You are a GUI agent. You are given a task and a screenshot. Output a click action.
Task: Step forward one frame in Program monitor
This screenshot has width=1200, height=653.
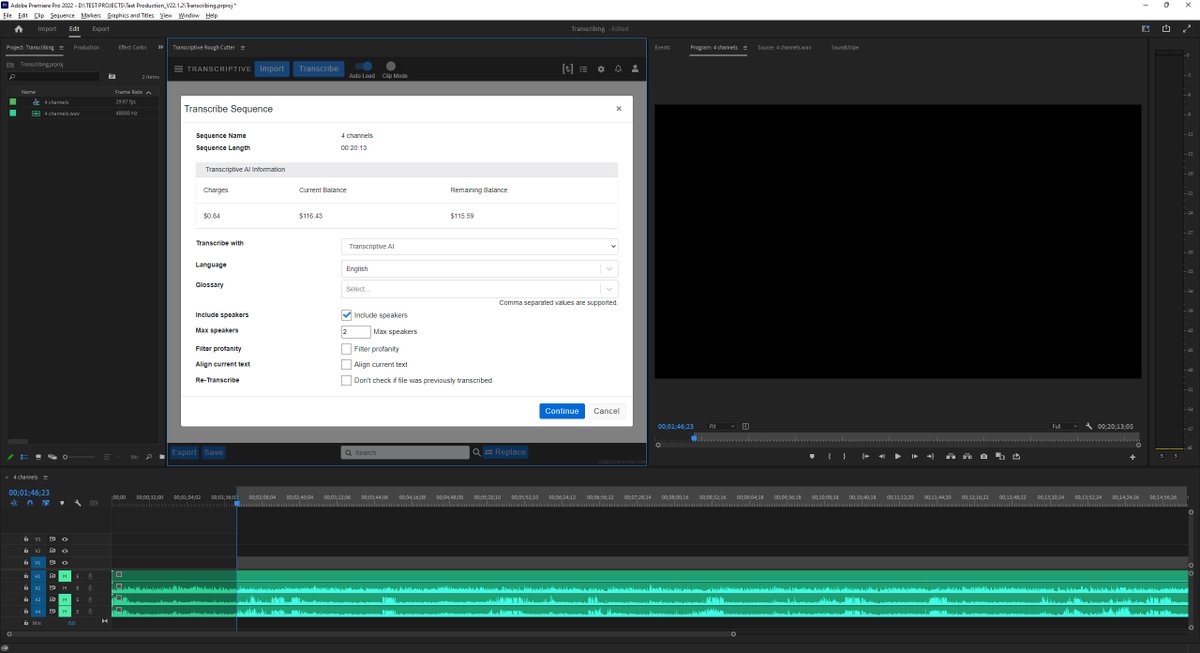pyautogui.click(x=915, y=457)
